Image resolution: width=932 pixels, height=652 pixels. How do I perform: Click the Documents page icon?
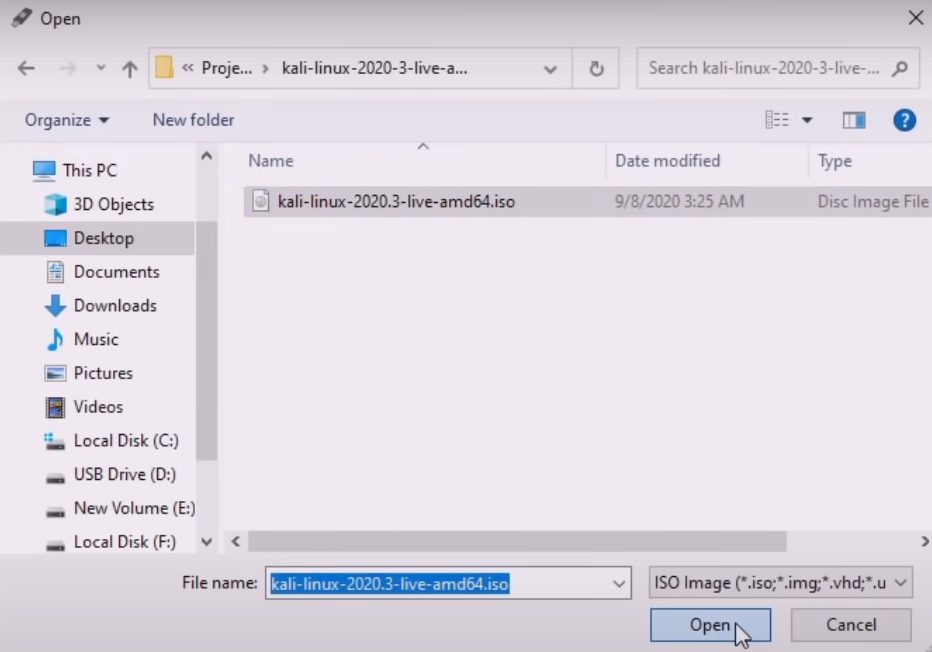click(x=55, y=272)
